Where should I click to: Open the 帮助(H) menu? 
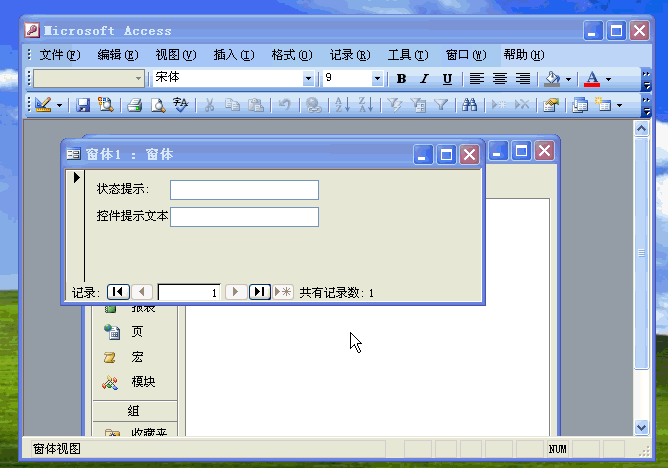[524, 55]
